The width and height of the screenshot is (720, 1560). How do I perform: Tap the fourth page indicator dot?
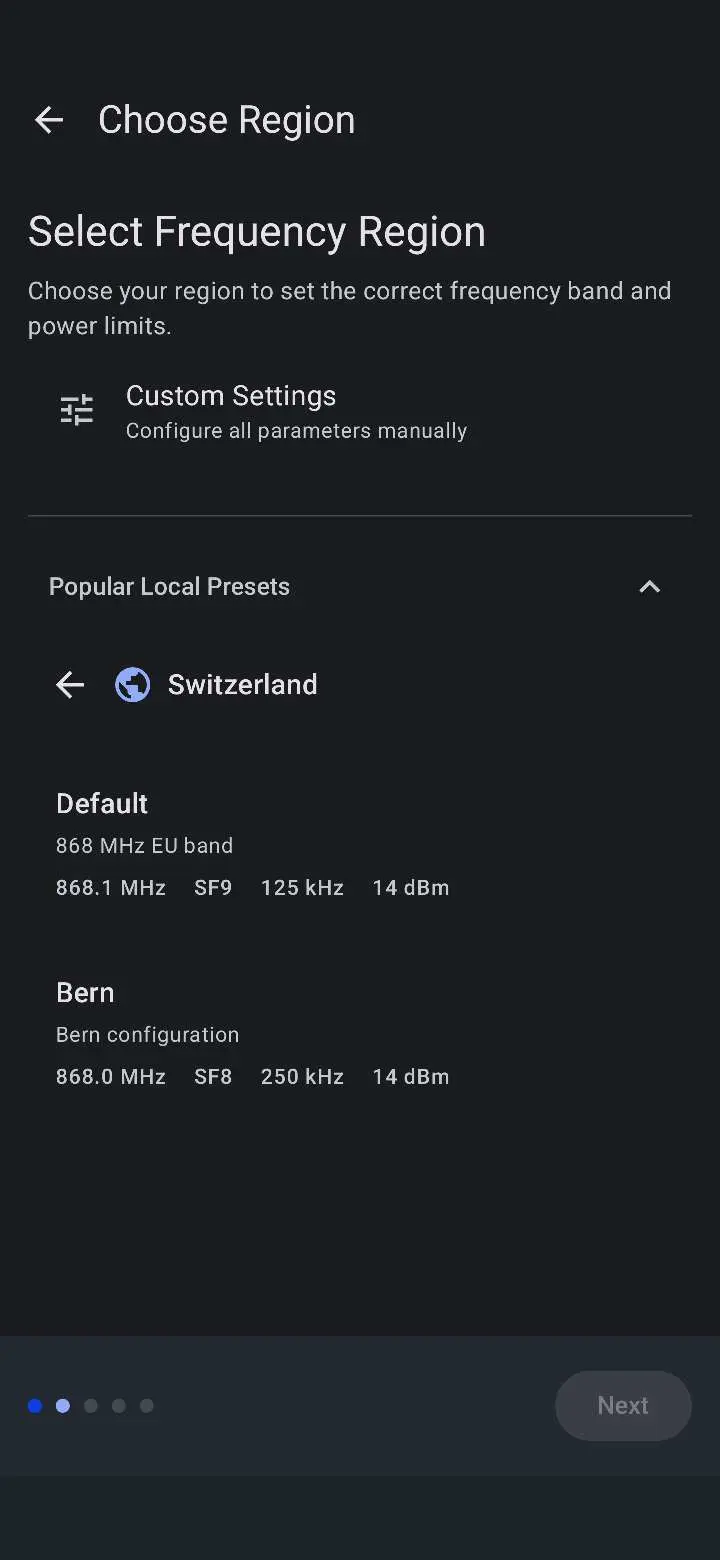(119, 1406)
